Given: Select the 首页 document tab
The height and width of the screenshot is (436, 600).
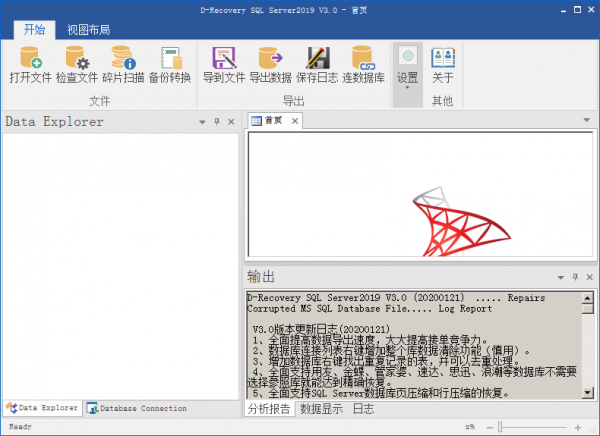Looking at the screenshot, I should (273, 121).
